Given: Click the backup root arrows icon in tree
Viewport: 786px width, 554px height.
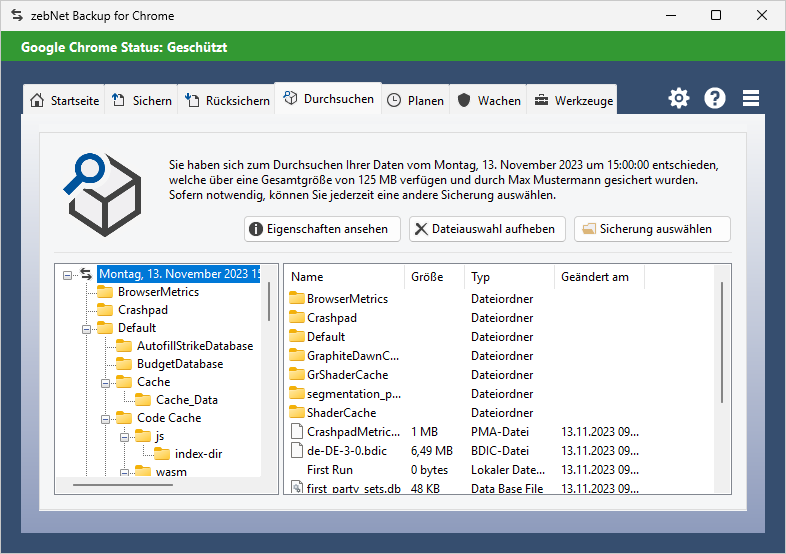Looking at the screenshot, I should [86, 274].
